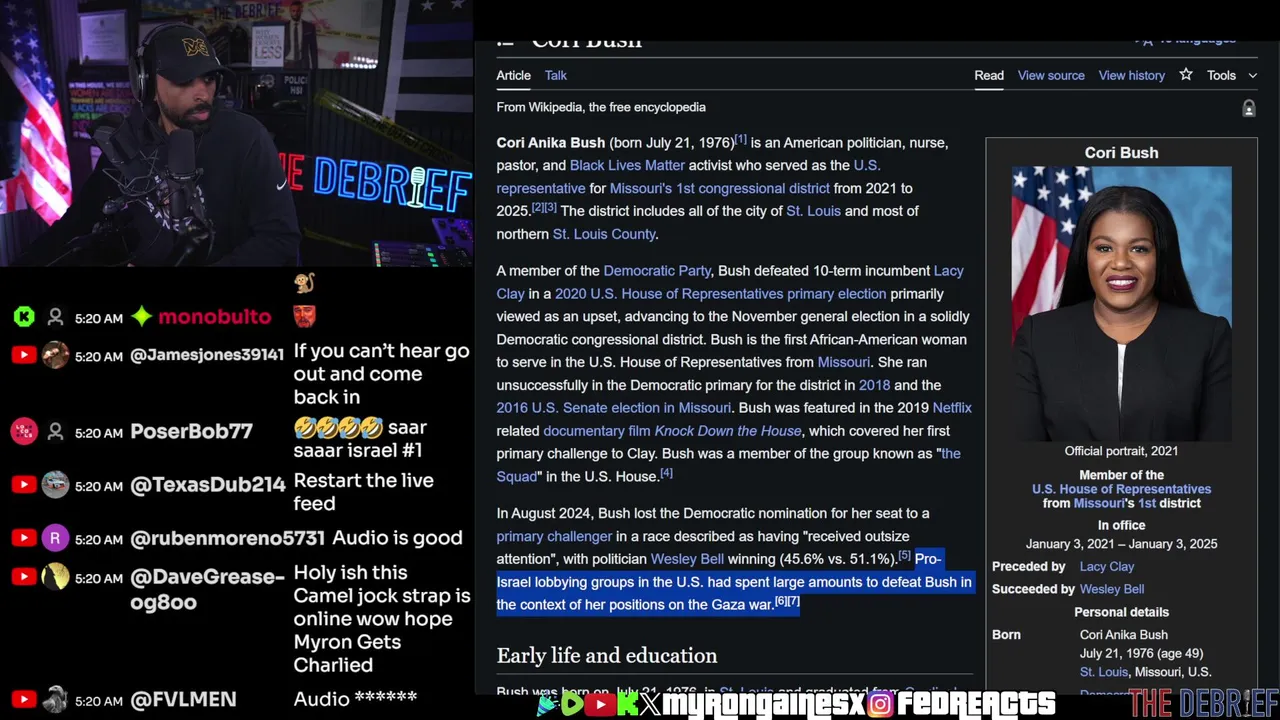Follow the U.S. representative link
Viewport: 1280px width, 720px height.
(540, 188)
